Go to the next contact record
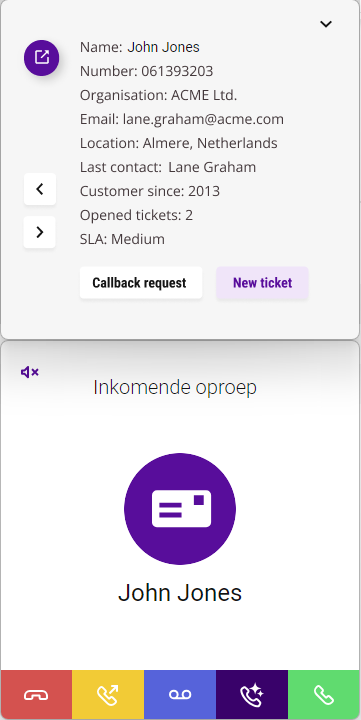The height and width of the screenshot is (720, 361). pyautogui.click(x=40, y=232)
